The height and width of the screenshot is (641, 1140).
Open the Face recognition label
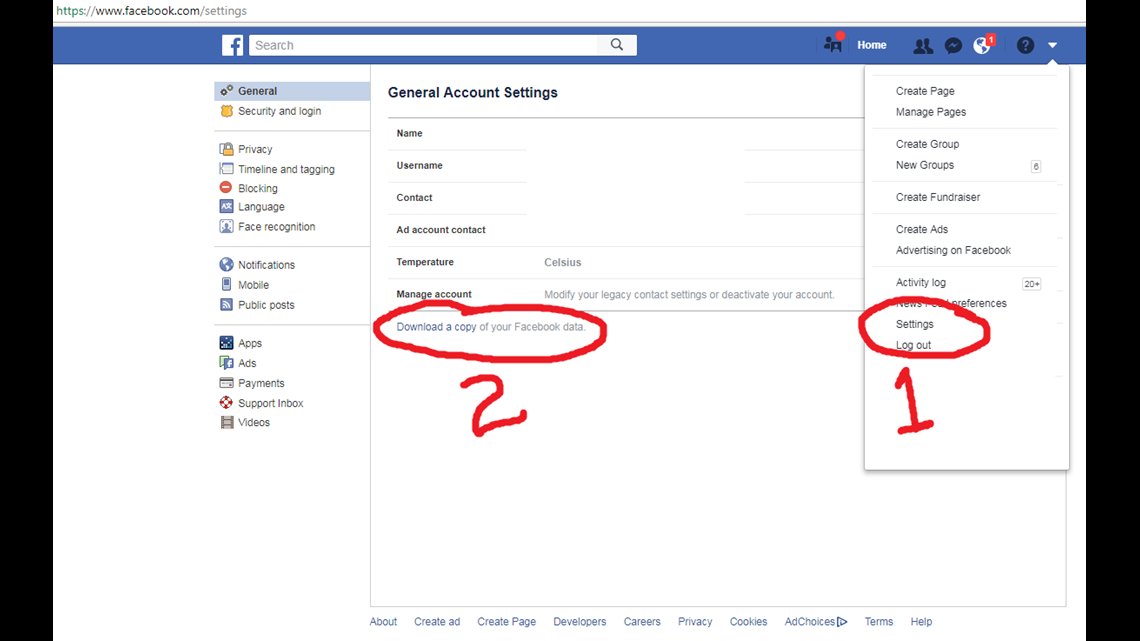(x=276, y=227)
